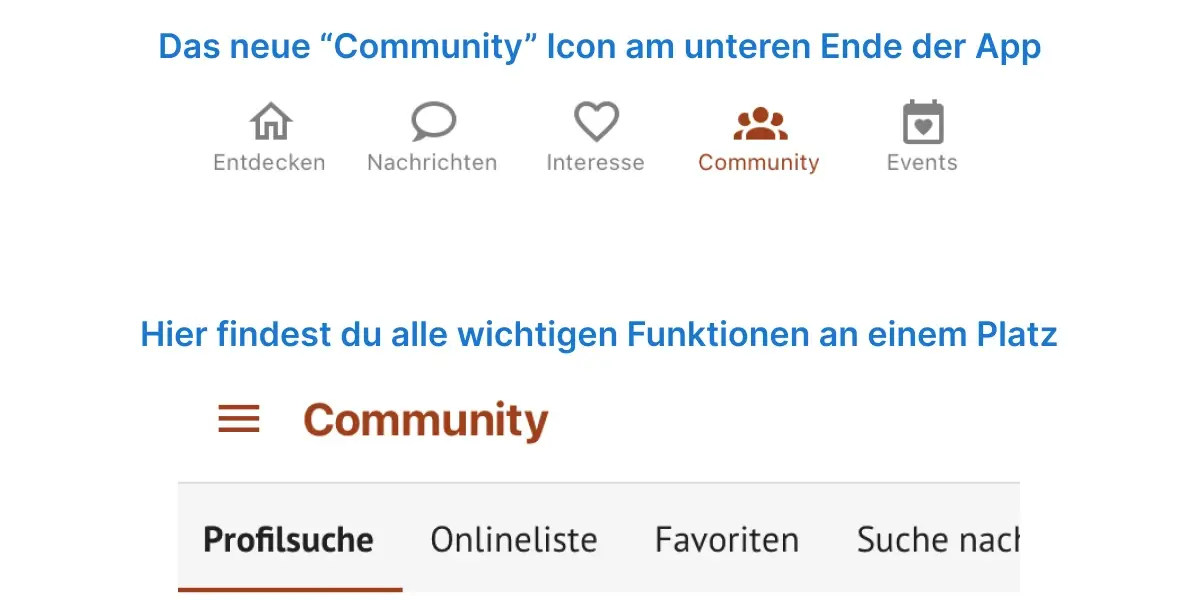Click the heading starting with Hier findest du
This screenshot has height=600, width=1198.
pos(599,334)
